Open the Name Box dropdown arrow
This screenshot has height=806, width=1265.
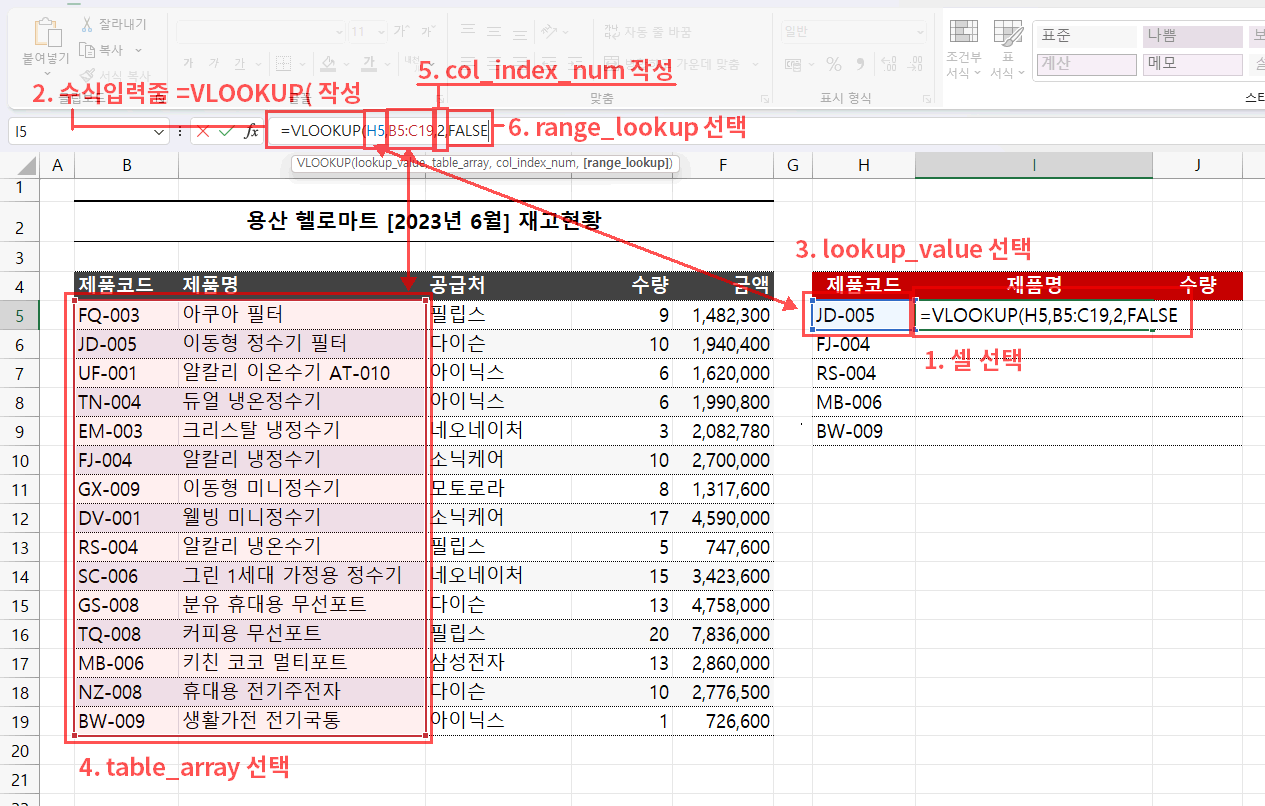coord(160,131)
